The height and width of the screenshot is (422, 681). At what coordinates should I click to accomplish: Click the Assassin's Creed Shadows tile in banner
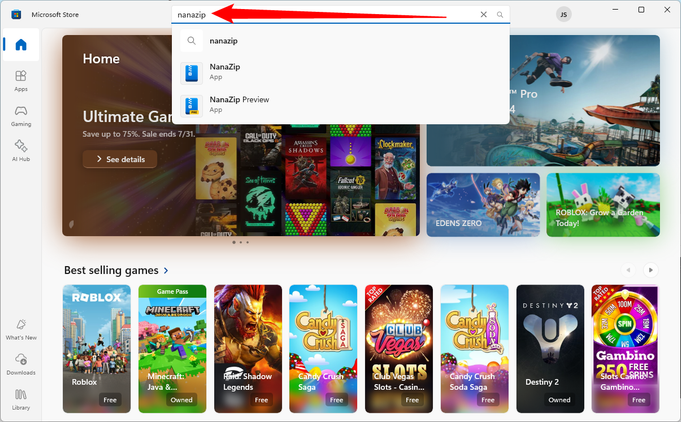point(306,169)
